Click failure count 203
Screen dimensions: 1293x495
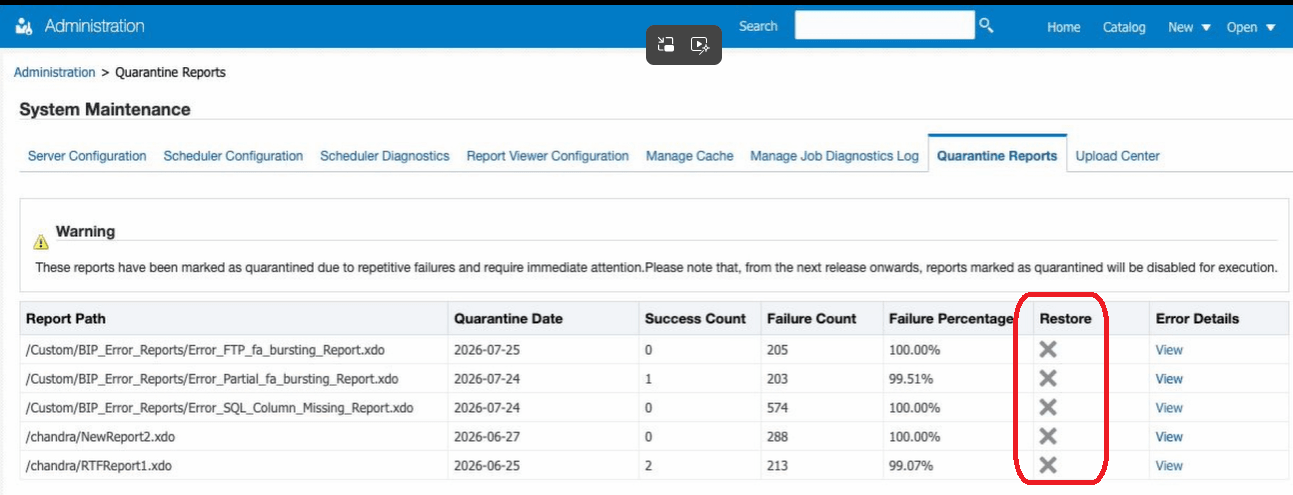(x=777, y=379)
